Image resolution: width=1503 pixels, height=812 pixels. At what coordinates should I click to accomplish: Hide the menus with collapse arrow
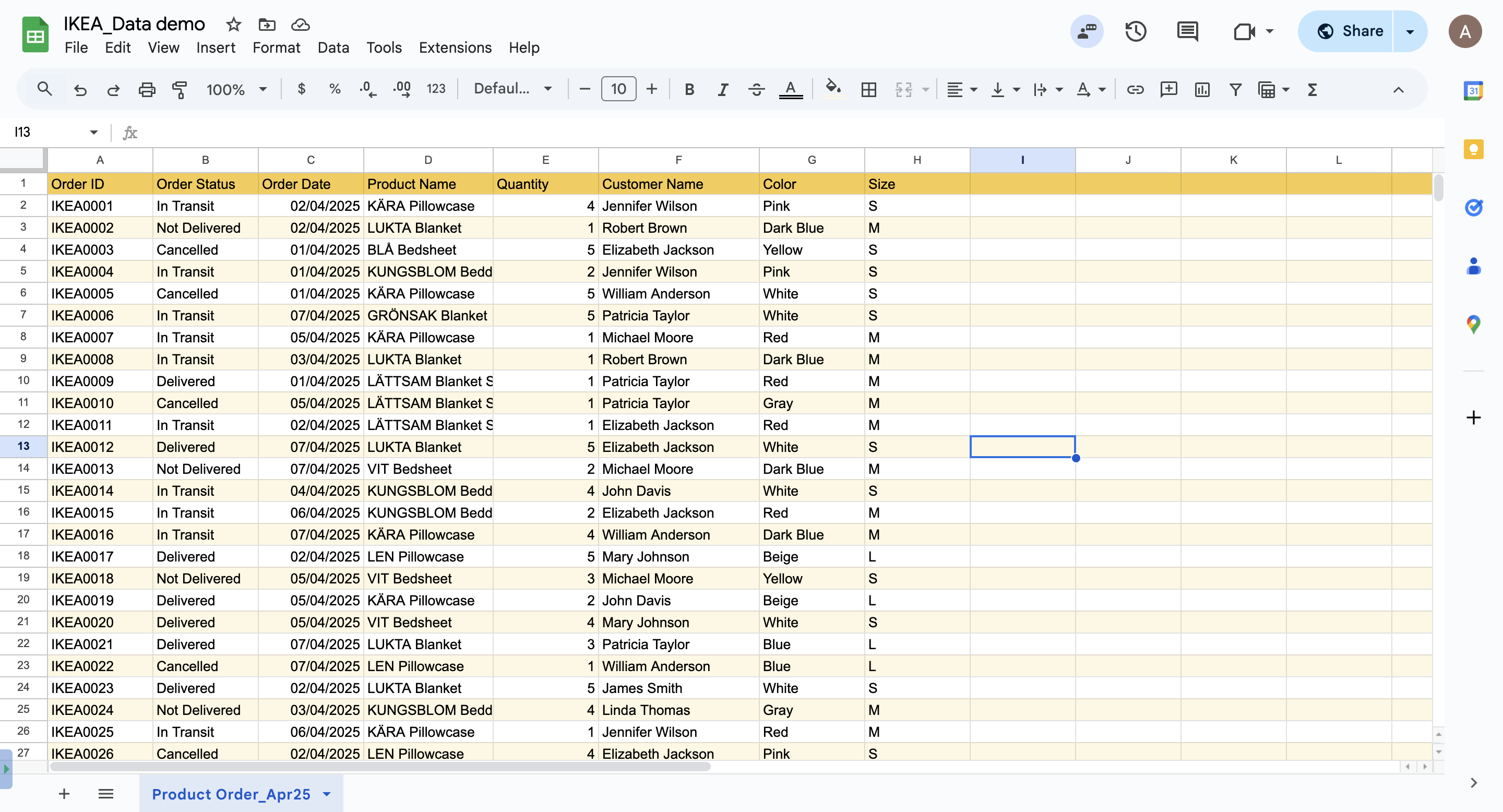pos(1399,89)
